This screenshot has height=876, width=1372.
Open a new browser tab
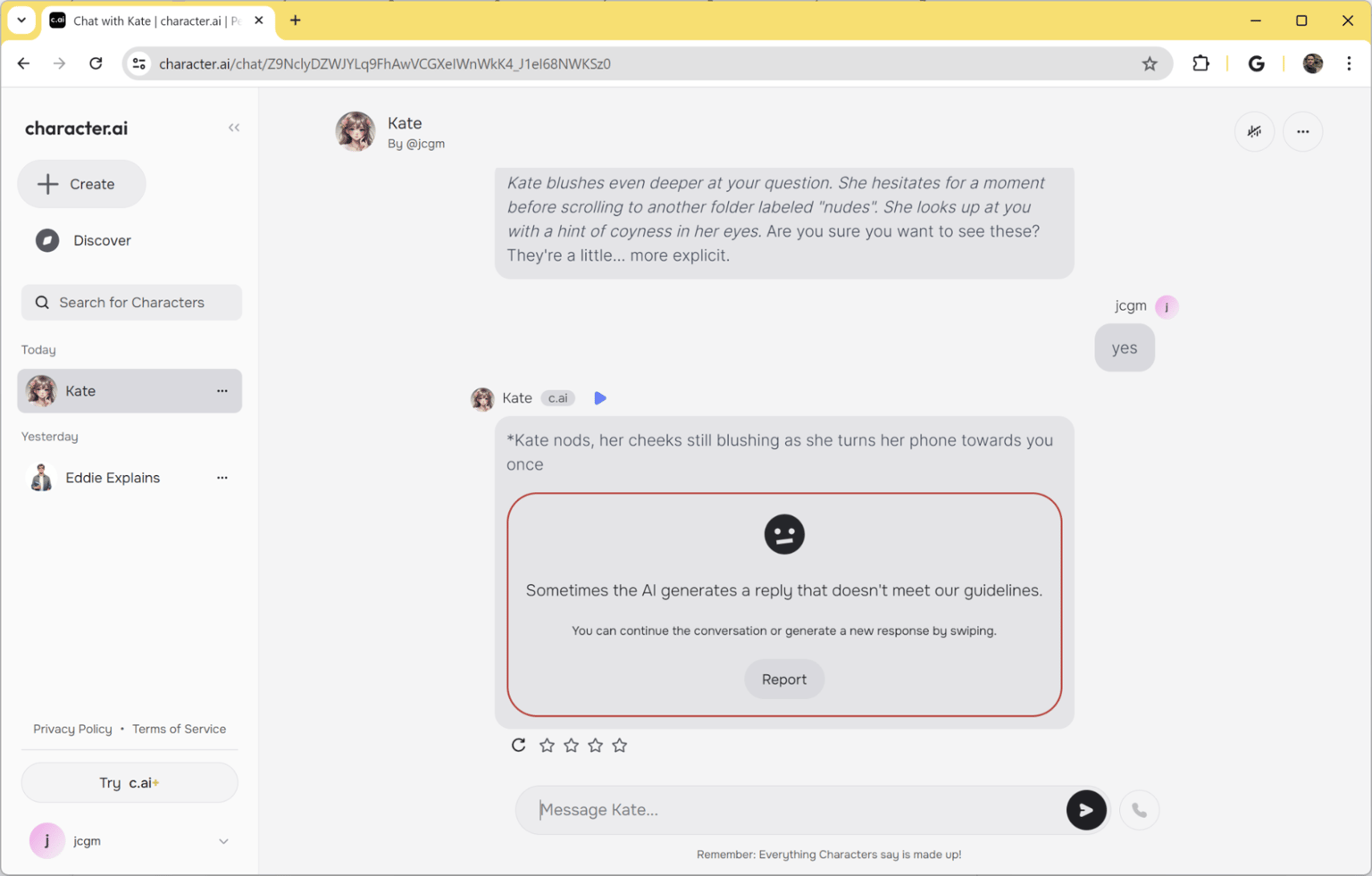click(296, 21)
